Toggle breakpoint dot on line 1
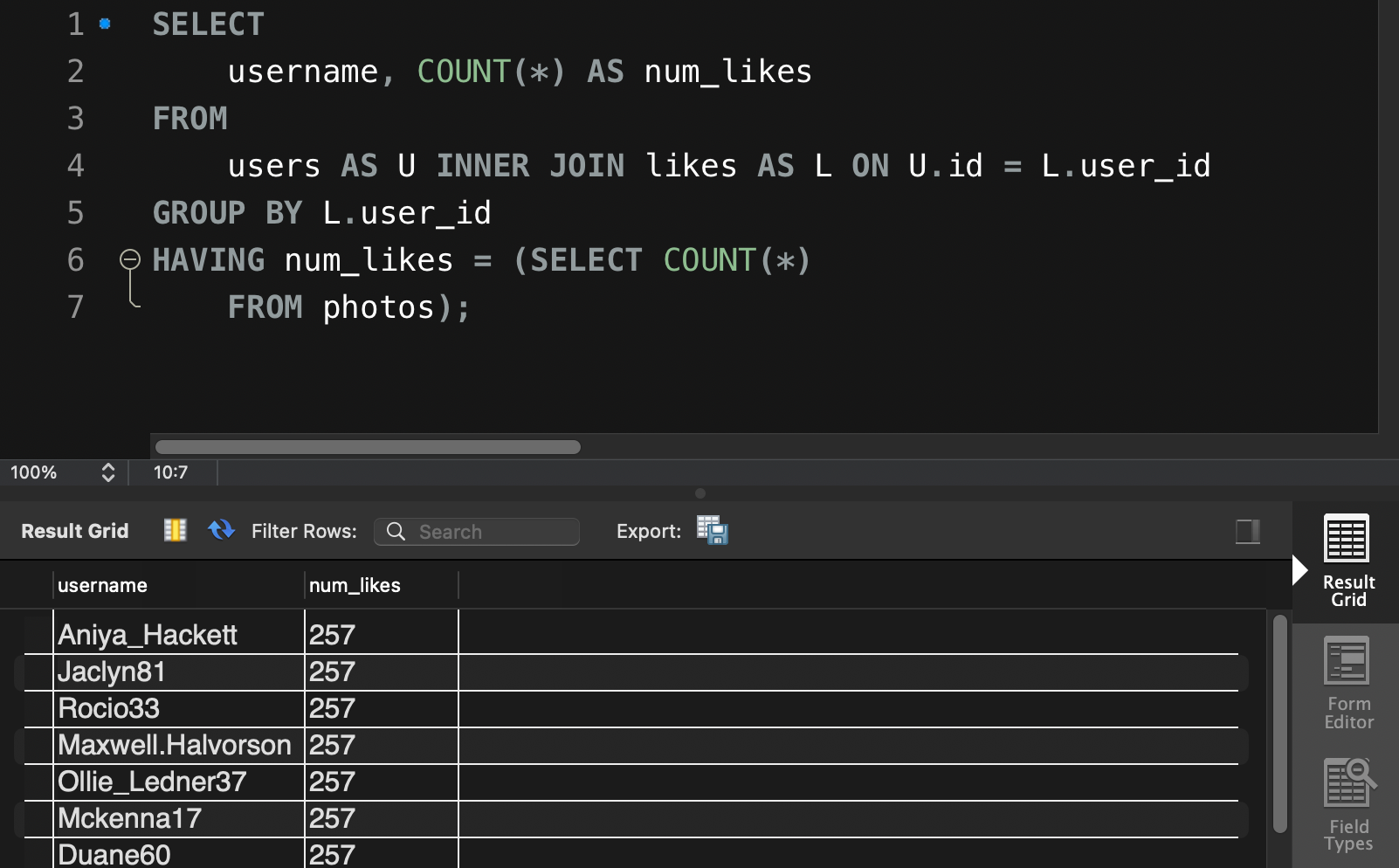1399x868 pixels. pos(105,24)
